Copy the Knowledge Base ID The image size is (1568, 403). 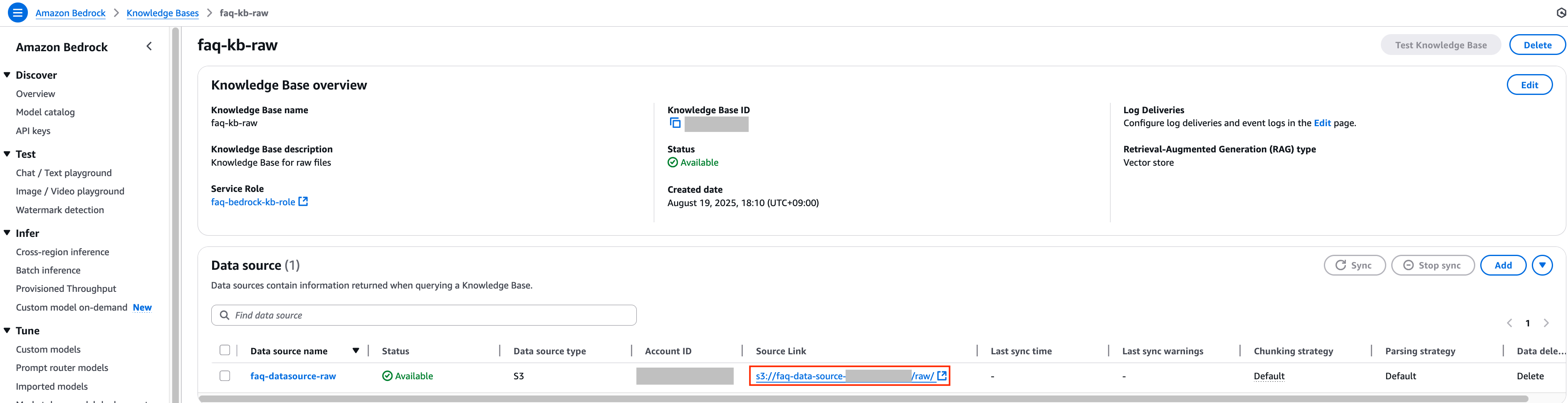[675, 123]
